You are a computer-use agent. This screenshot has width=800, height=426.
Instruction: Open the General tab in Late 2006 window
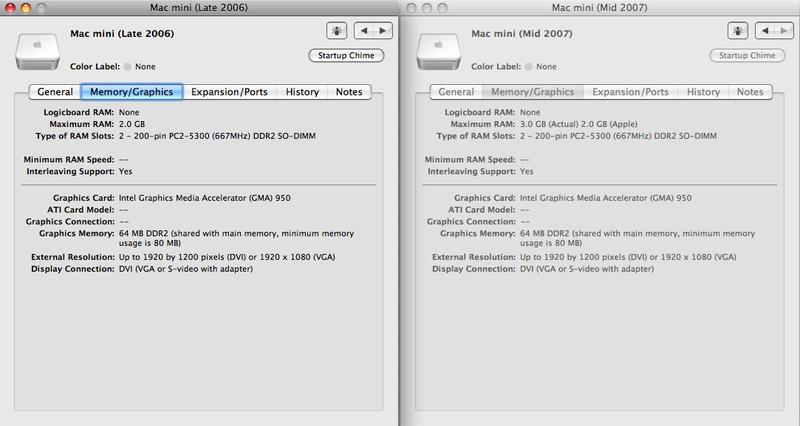[55, 92]
